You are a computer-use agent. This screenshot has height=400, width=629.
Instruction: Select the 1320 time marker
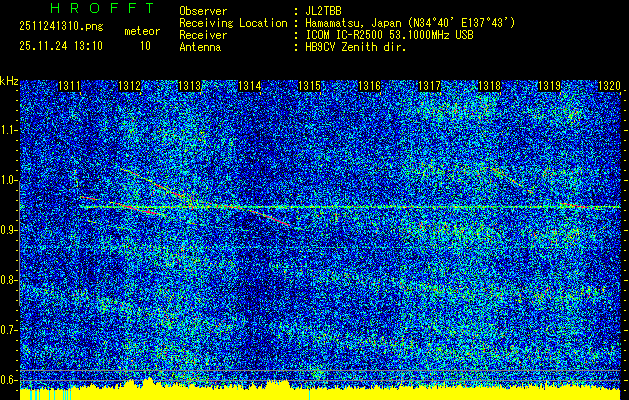point(608,87)
